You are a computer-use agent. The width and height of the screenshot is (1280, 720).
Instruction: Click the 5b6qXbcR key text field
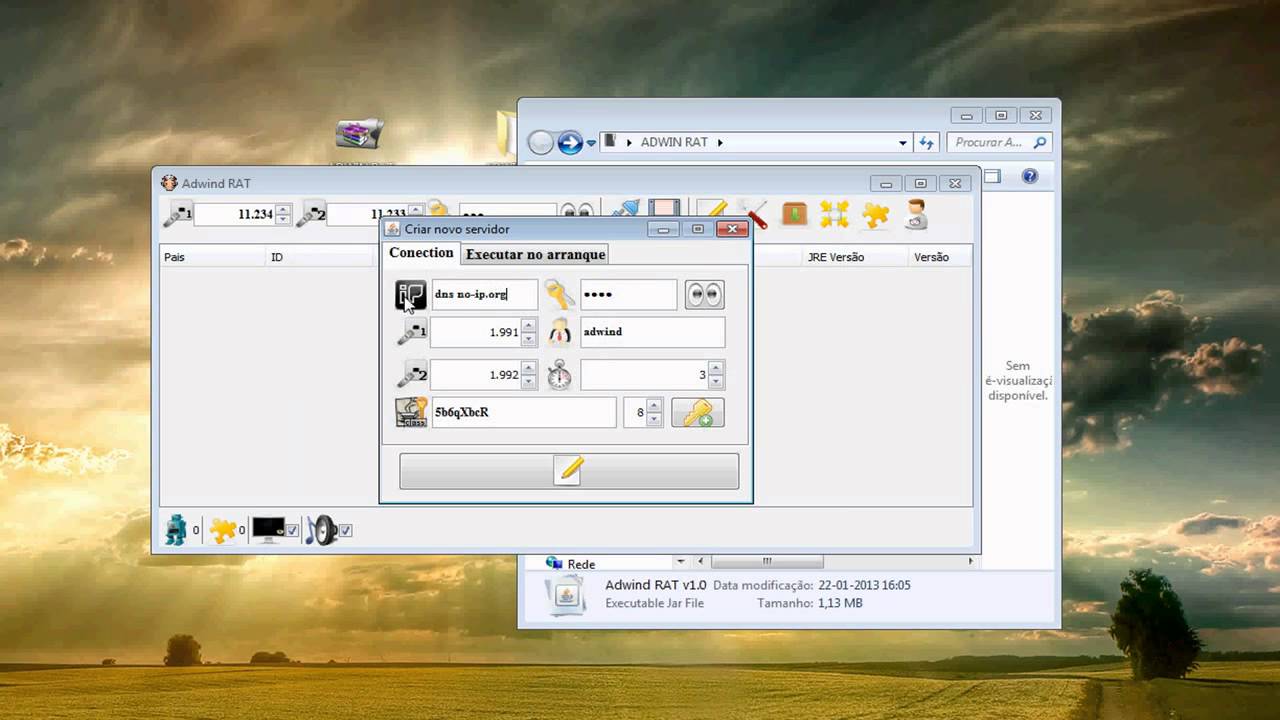point(524,412)
